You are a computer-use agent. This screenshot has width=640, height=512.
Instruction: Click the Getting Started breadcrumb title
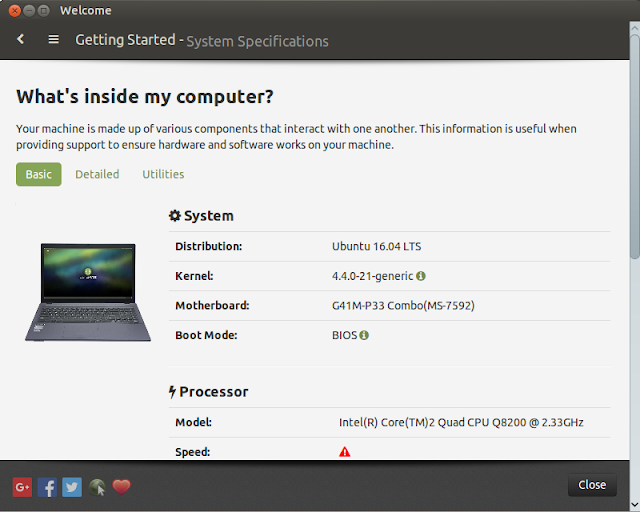(125, 40)
